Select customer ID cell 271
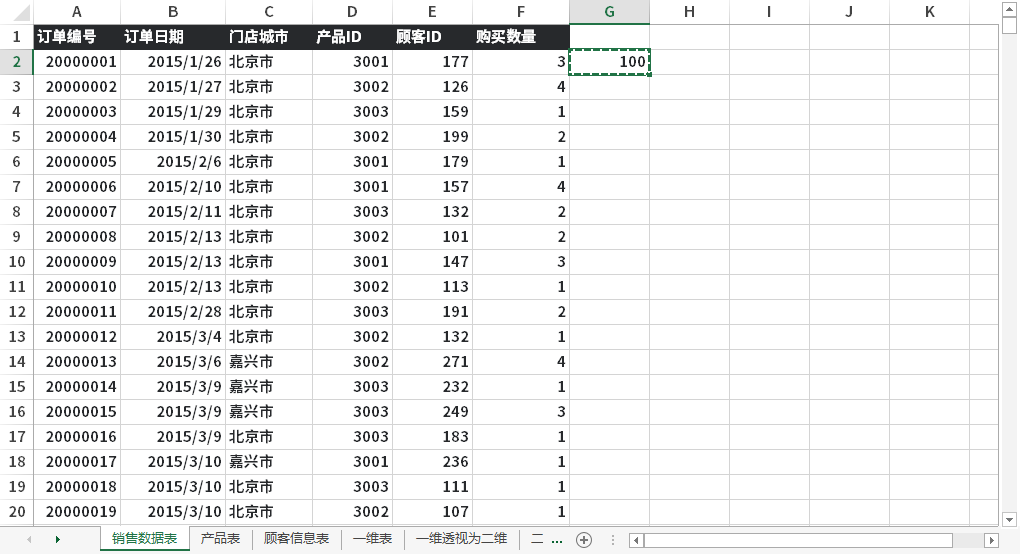 tap(432, 362)
